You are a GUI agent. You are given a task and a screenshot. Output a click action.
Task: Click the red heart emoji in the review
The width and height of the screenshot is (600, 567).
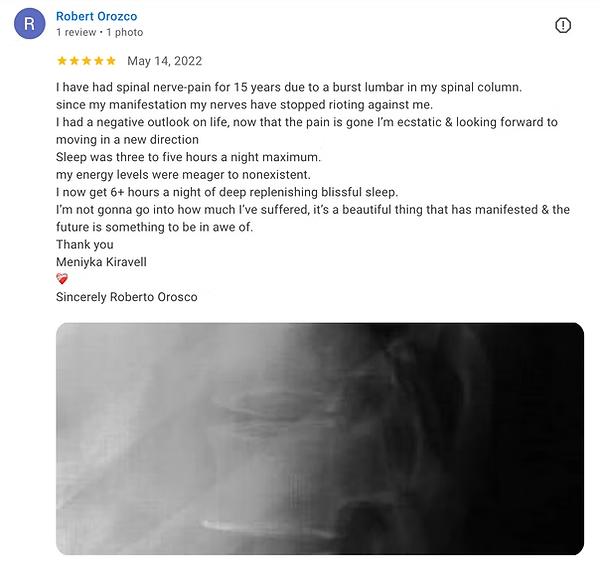click(x=62, y=279)
